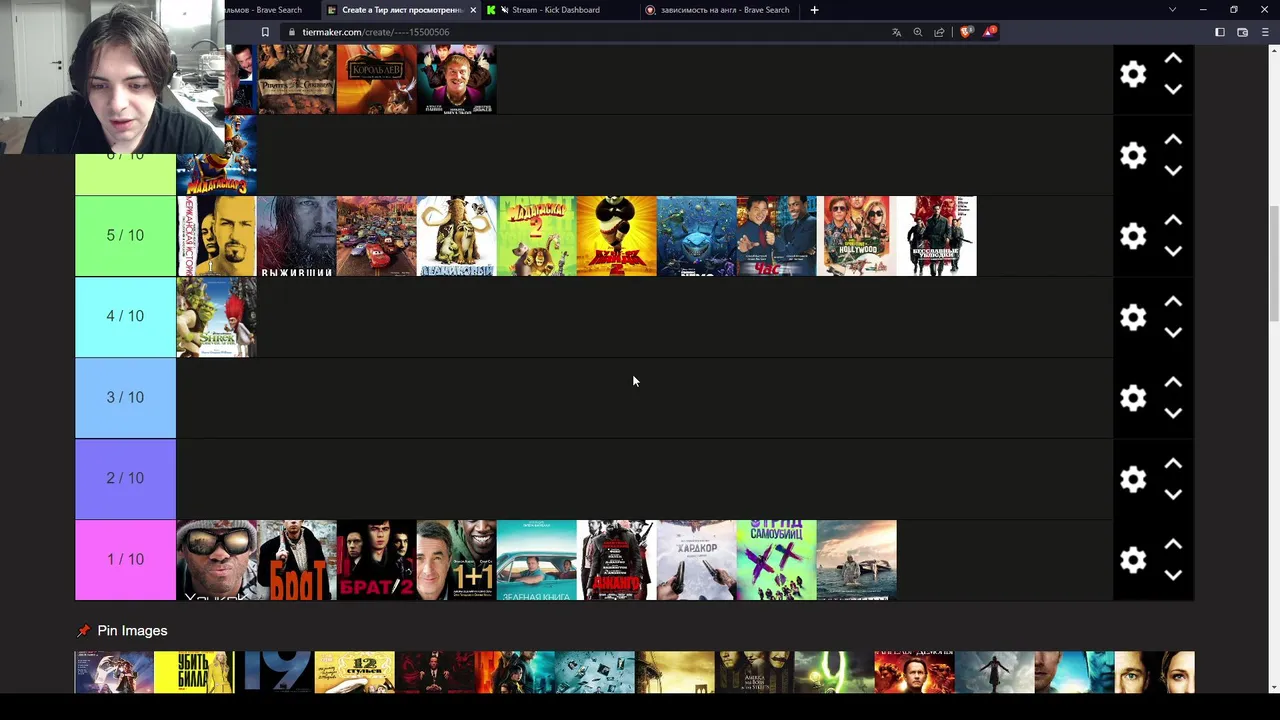Open settings gear for the 5 / 10 row
The image size is (1280, 720).
(x=1133, y=236)
